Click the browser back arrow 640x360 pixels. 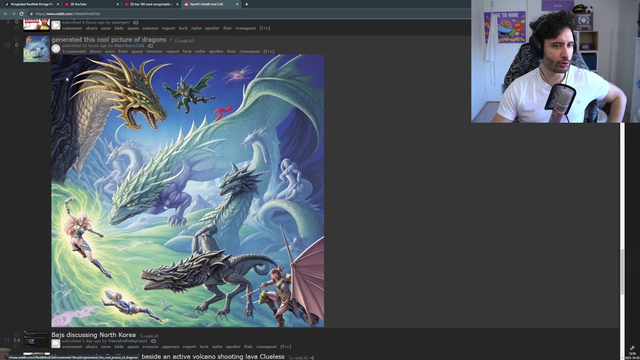tap(5, 13)
